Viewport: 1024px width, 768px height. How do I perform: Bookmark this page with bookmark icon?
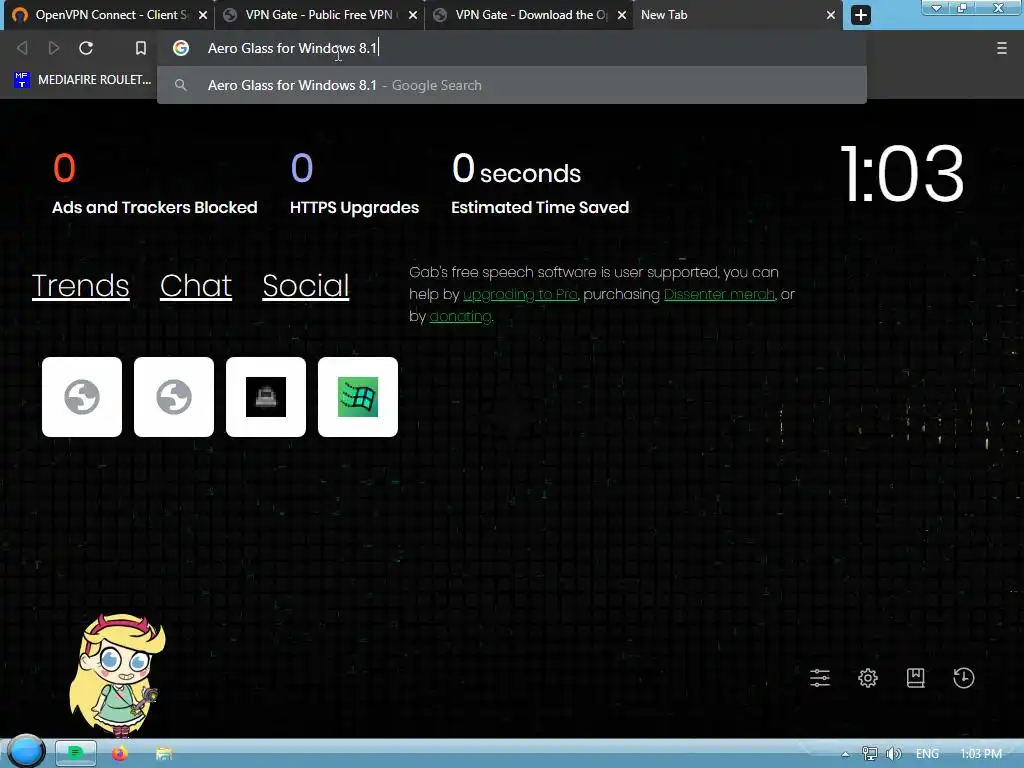click(140, 48)
